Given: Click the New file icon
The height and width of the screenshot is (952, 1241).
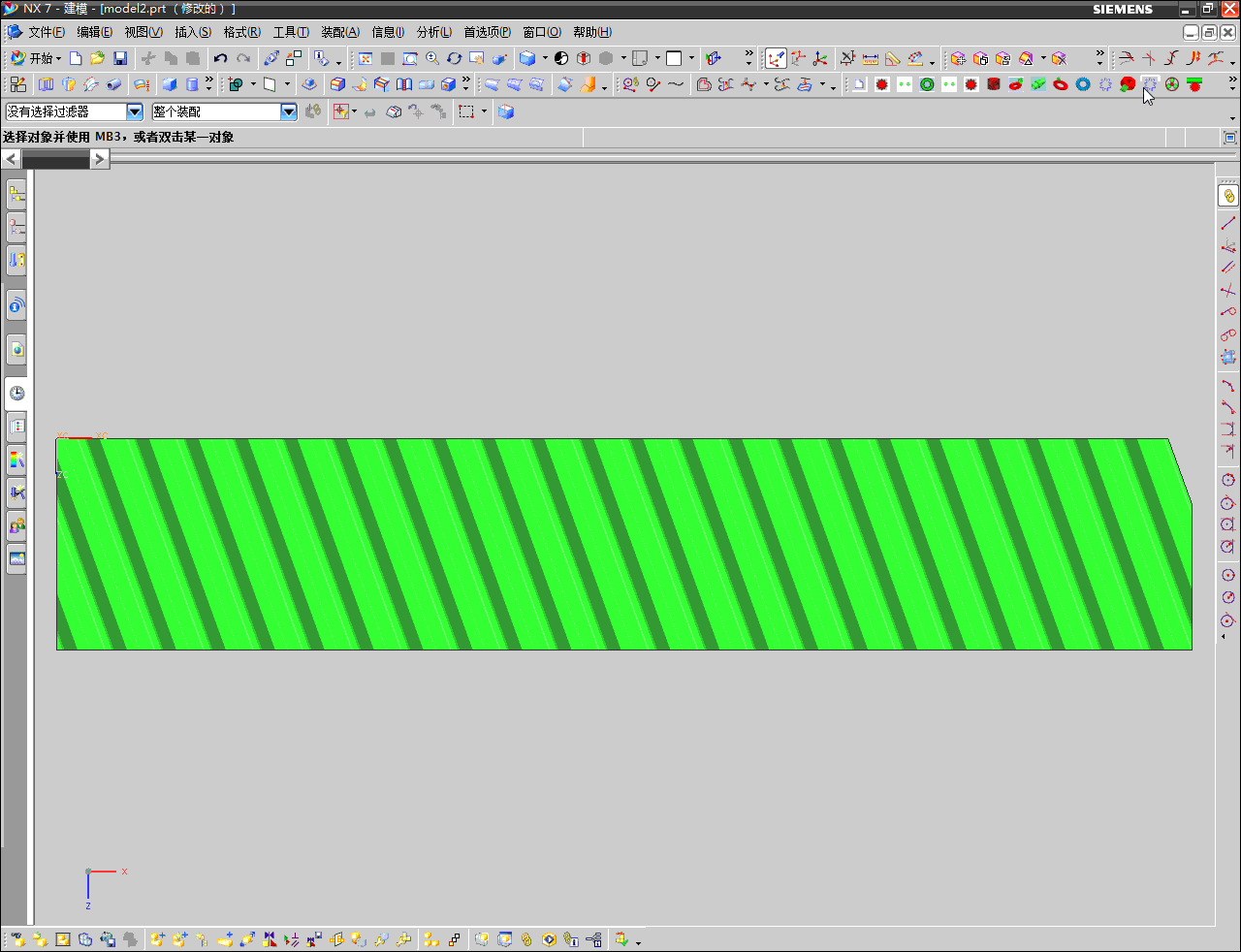Looking at the screenshot, I should pyautogui.click(x=76, y=58).
